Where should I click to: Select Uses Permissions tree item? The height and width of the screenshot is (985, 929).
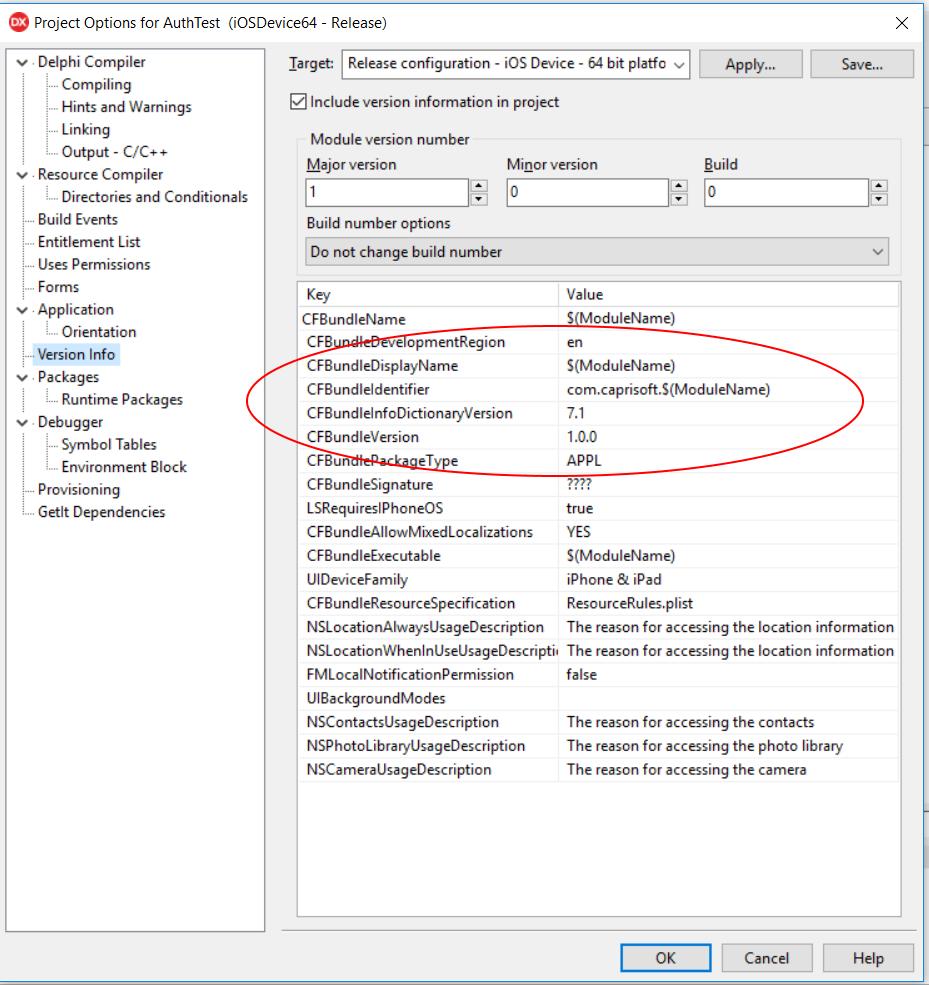pos(94,264)
